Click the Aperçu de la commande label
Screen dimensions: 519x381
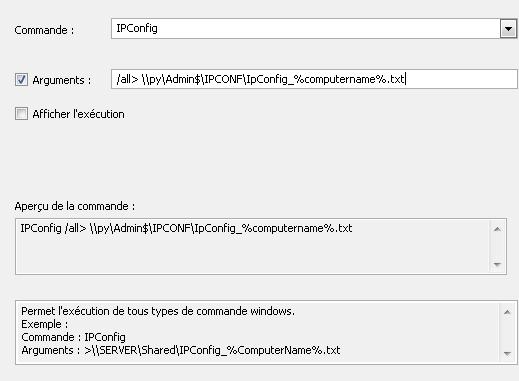75,206
